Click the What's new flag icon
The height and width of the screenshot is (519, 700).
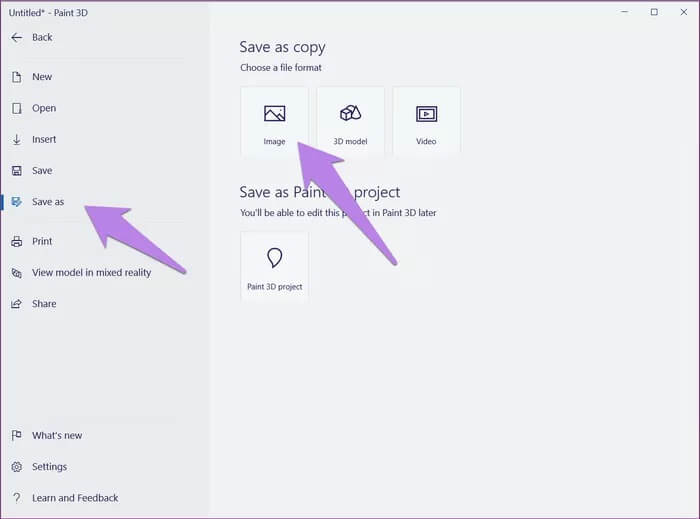[x=17, y=435]
